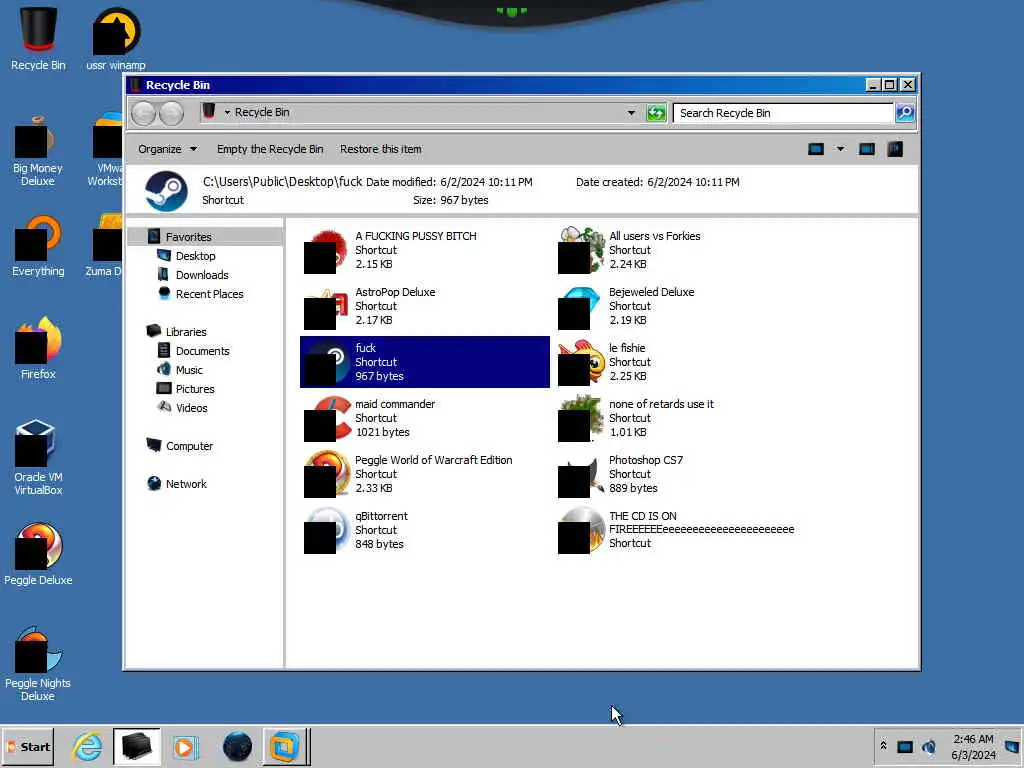Image resolution: width=1024 pixels, height=768 pixels.
Task: Click the Change your view icon
Action: coord(816,149)
